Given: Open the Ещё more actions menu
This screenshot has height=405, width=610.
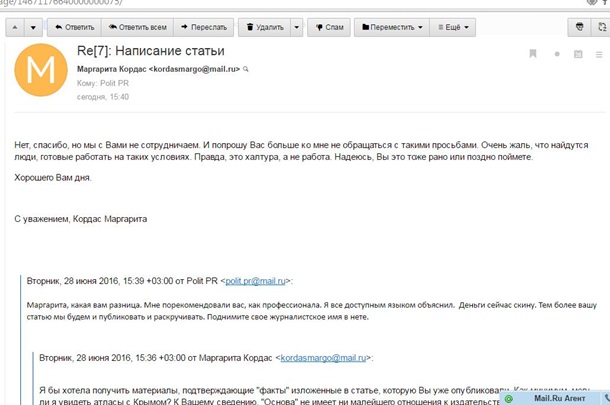Looking at the screenshot, I should (x=454, y=28).
